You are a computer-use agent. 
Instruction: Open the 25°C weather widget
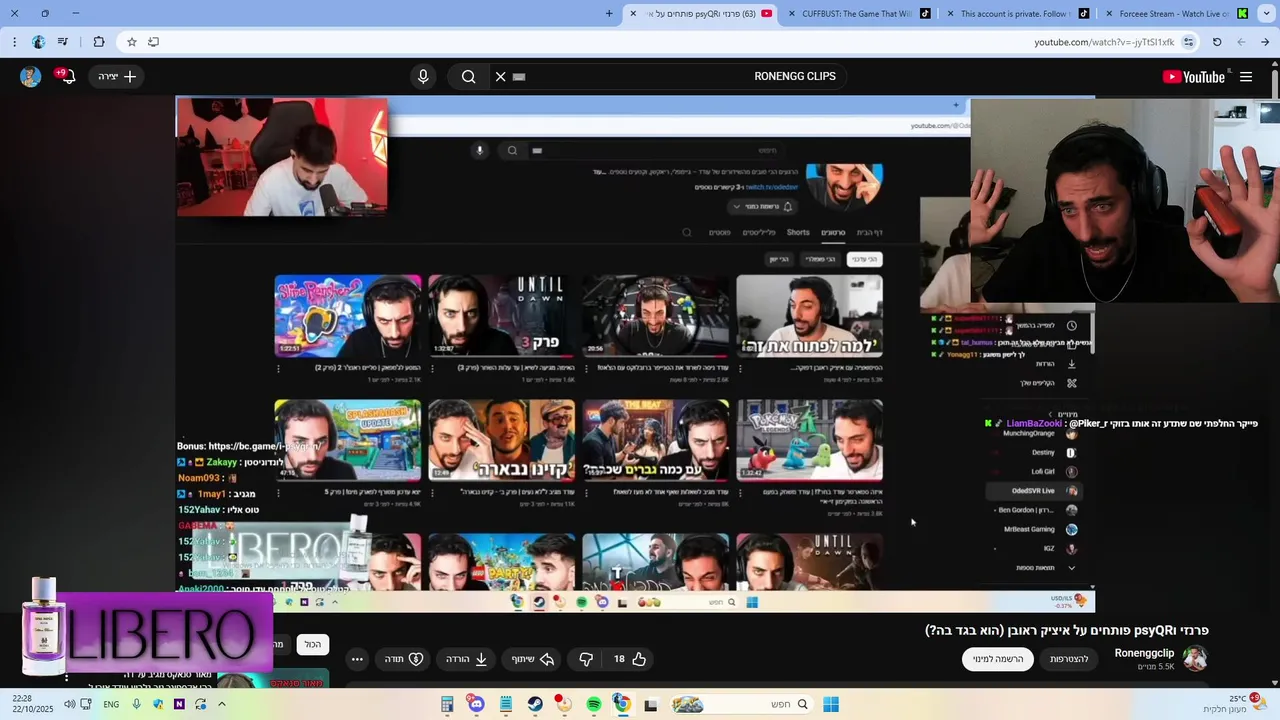(x=1234, y=704)
